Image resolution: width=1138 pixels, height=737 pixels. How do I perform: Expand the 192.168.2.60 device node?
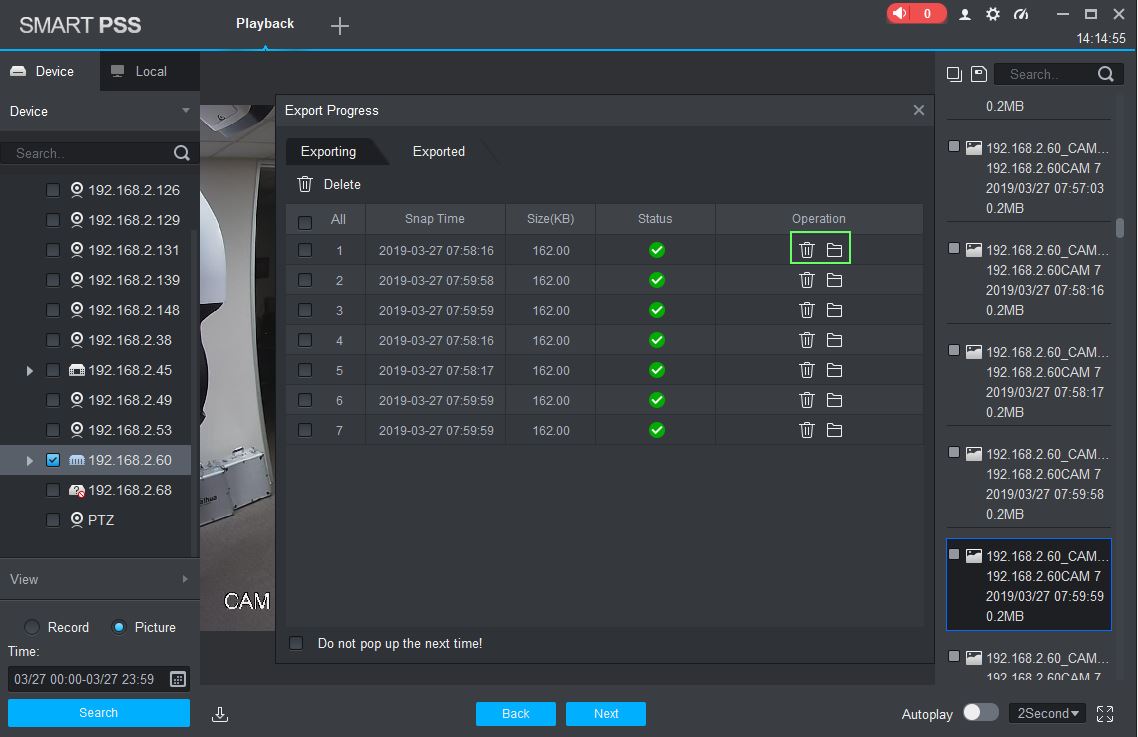(30, 461)
